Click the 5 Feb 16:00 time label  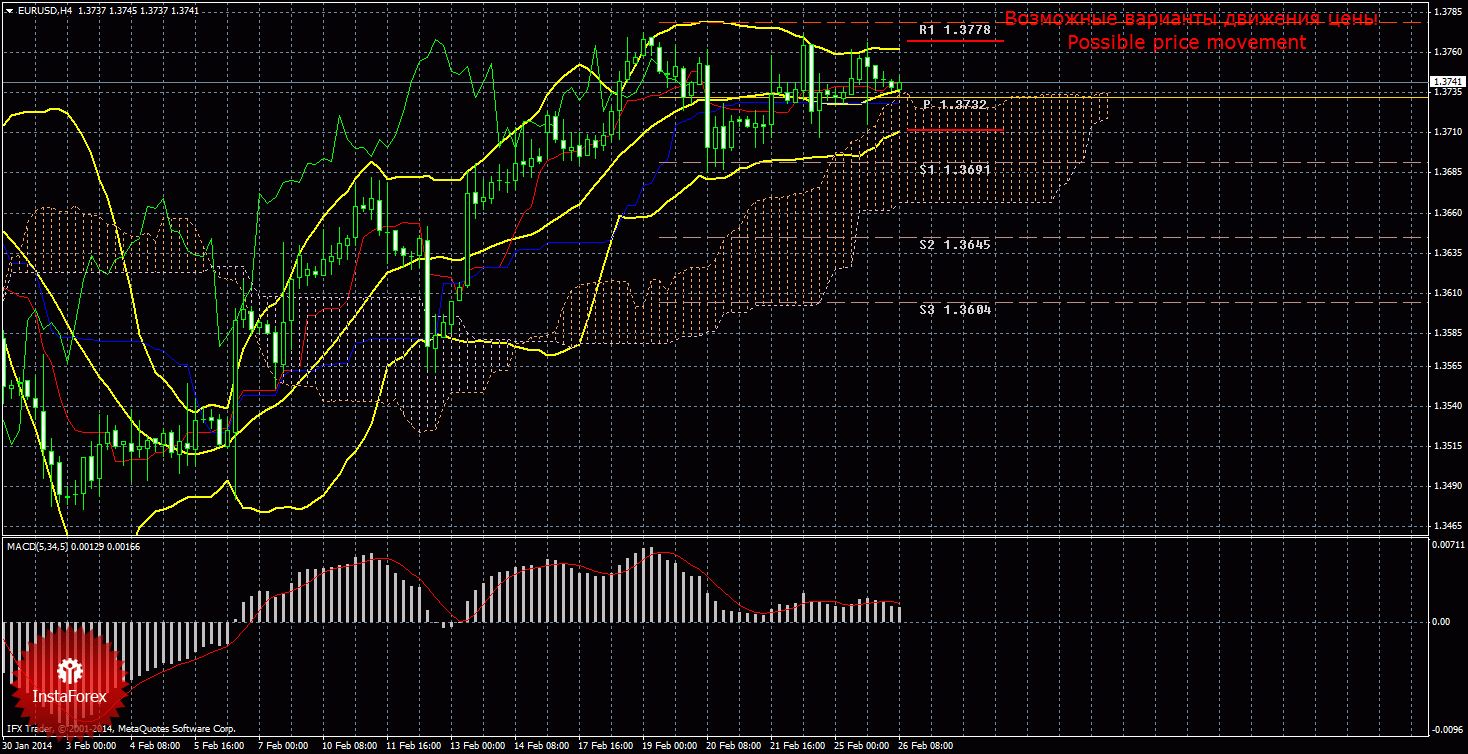(x=218, y=746)
